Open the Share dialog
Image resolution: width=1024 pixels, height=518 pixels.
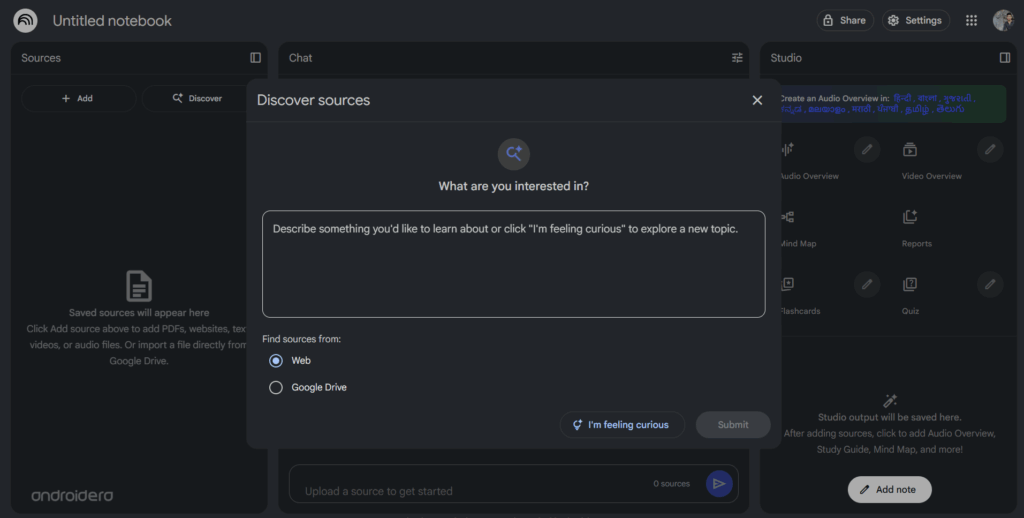coord(844,20)
